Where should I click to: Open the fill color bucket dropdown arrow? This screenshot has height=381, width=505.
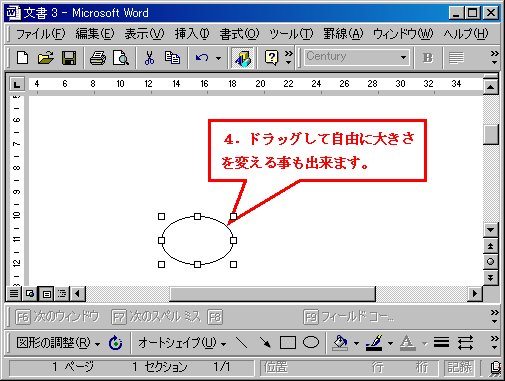[x=356, y=343]
